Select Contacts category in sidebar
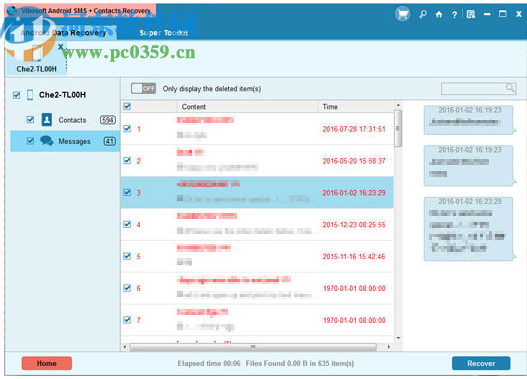 tap(65, 120)
